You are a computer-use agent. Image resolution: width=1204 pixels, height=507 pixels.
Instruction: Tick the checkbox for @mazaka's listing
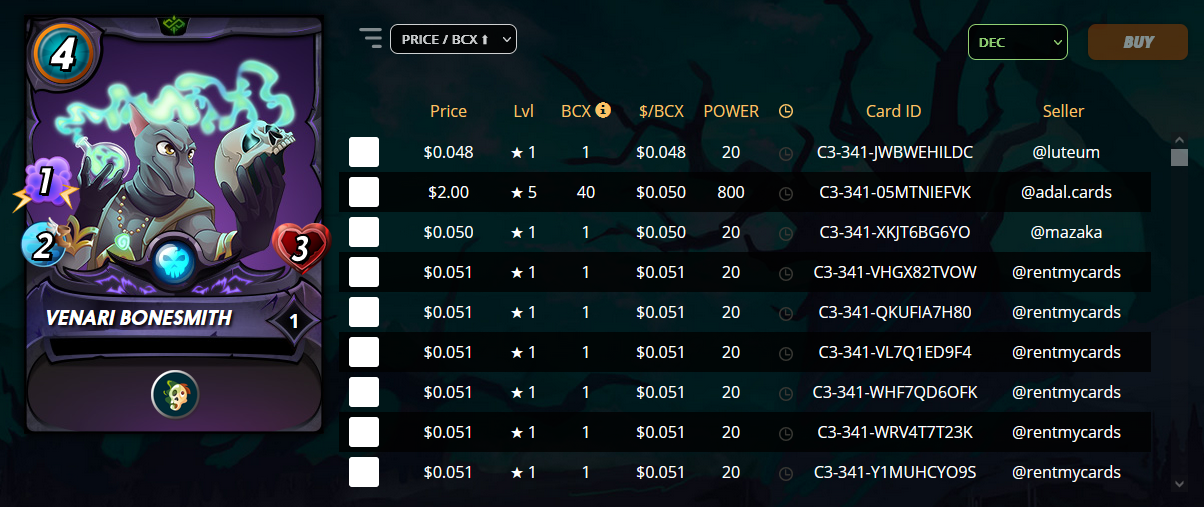(364, 232)
